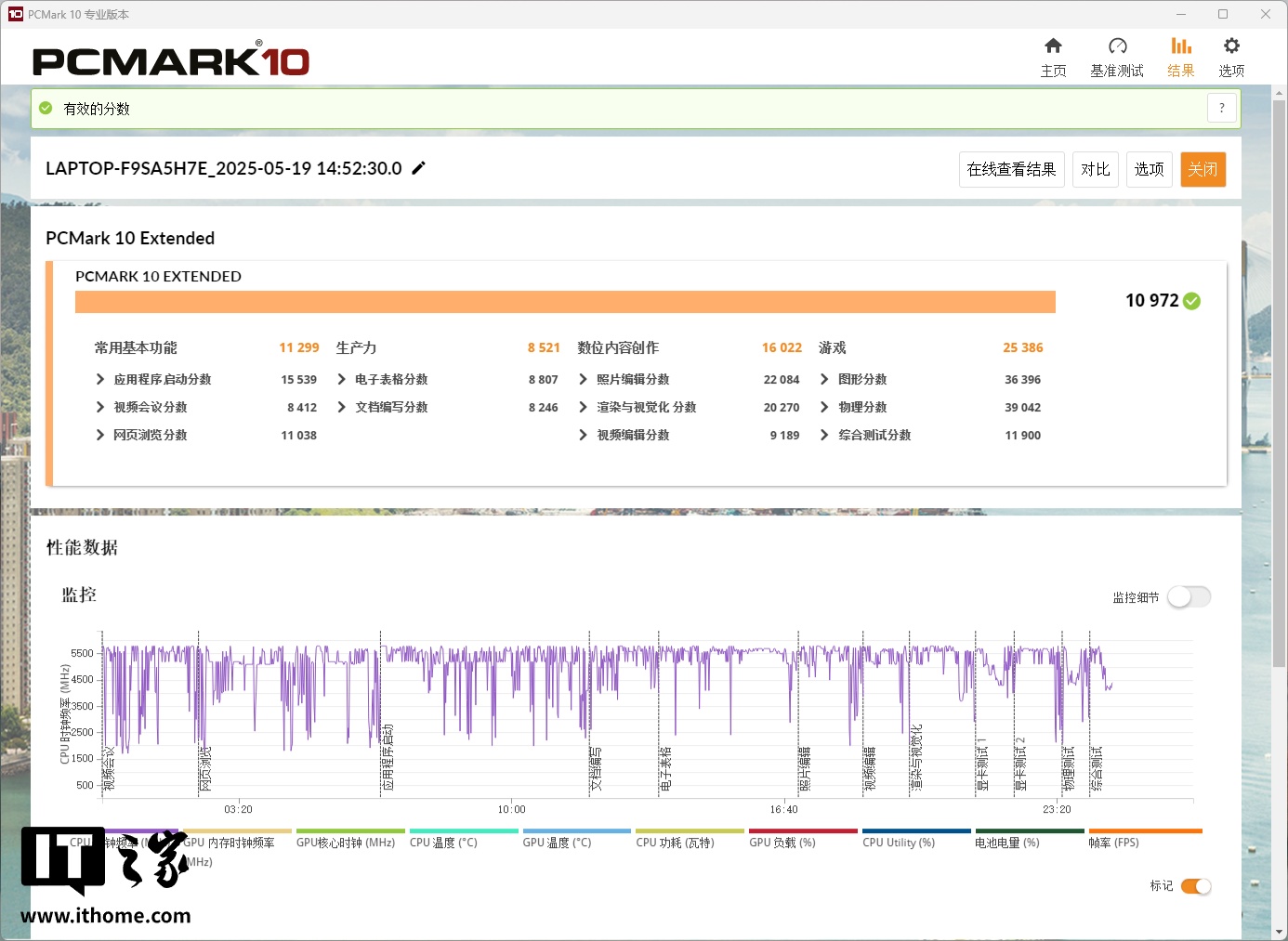This screenshot has height=941, width=1288.
Task: Select CPU 功耗 (瓦特) legend swatch
Action: [x=690, y=831]
